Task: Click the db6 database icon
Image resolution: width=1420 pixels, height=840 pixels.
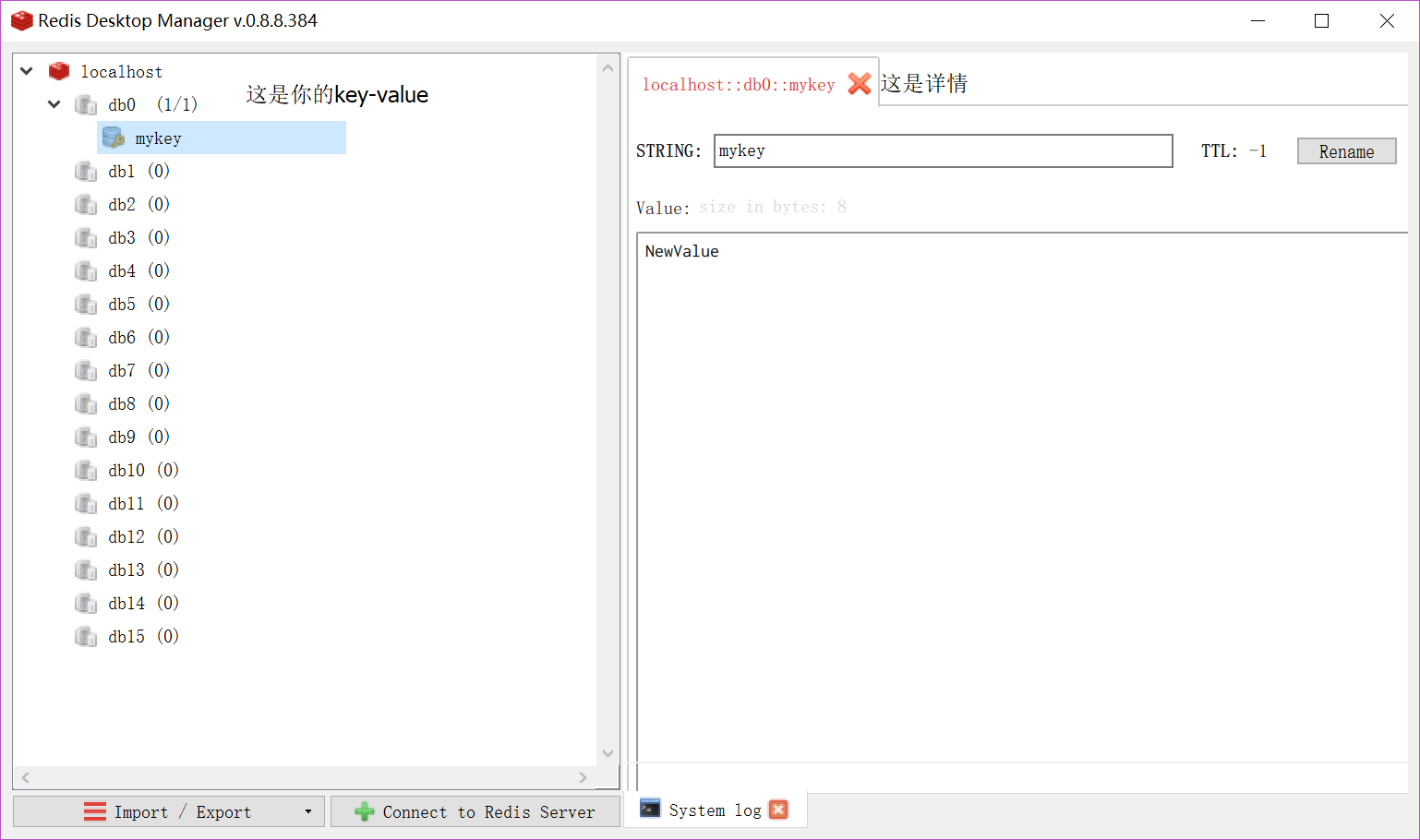Action: point(86,337)
